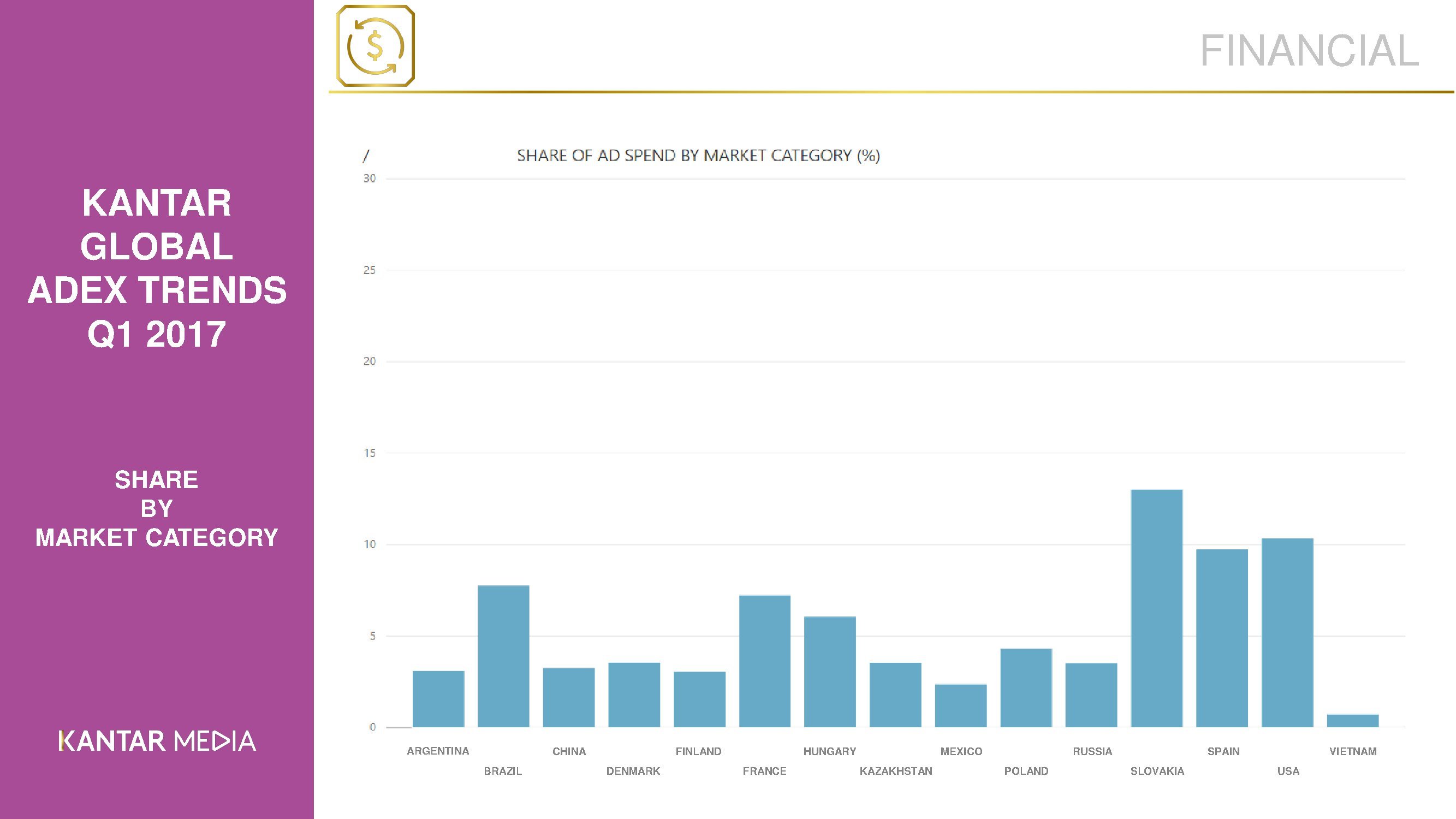Select the Poland bar
The width and height of the screenshot is (1456, 819).
pos(1026,688)
